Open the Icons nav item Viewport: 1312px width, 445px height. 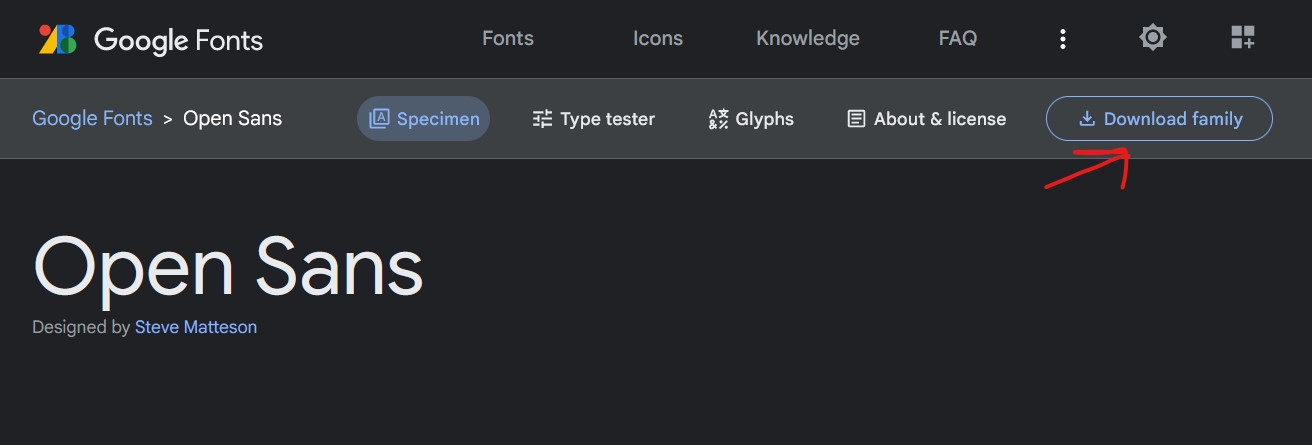coord(658,39)
